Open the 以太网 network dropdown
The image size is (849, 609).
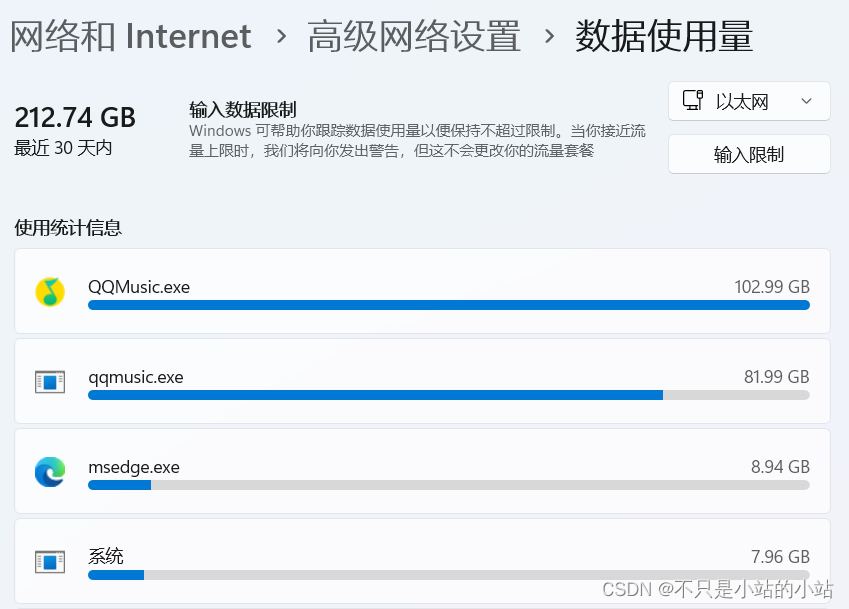coord(748,101)
